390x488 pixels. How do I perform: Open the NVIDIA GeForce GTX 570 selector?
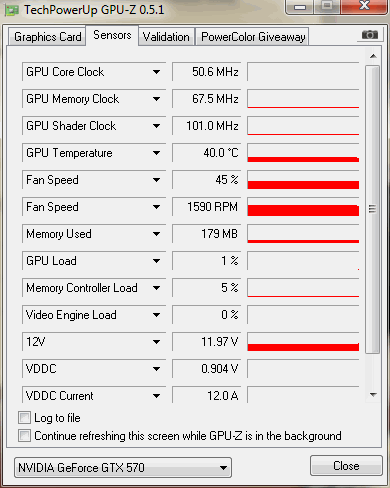tap(123, 467)
